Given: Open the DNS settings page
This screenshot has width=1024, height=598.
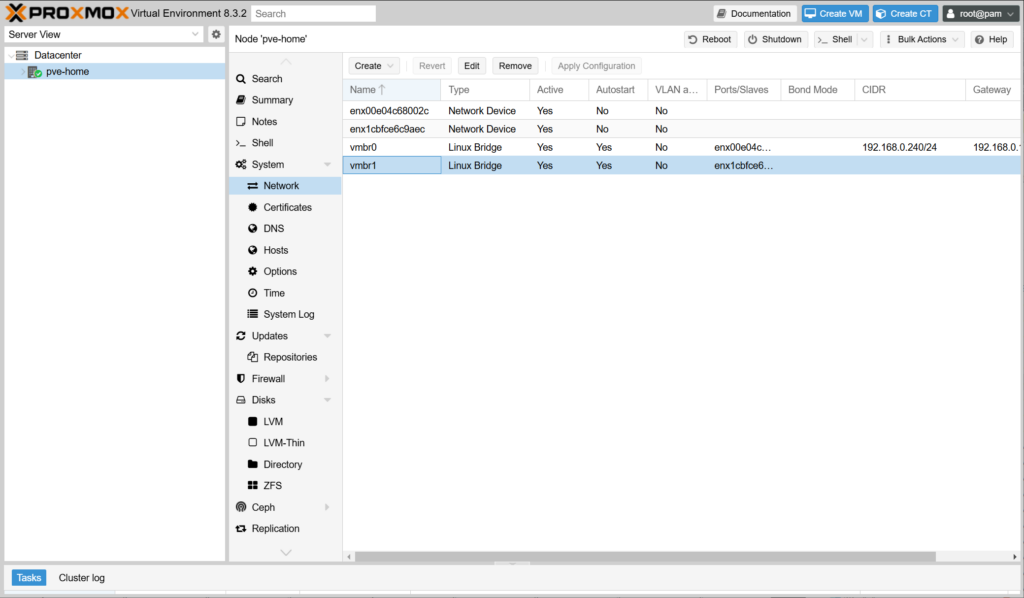Looking at the screenshot, I should point(273,229).
